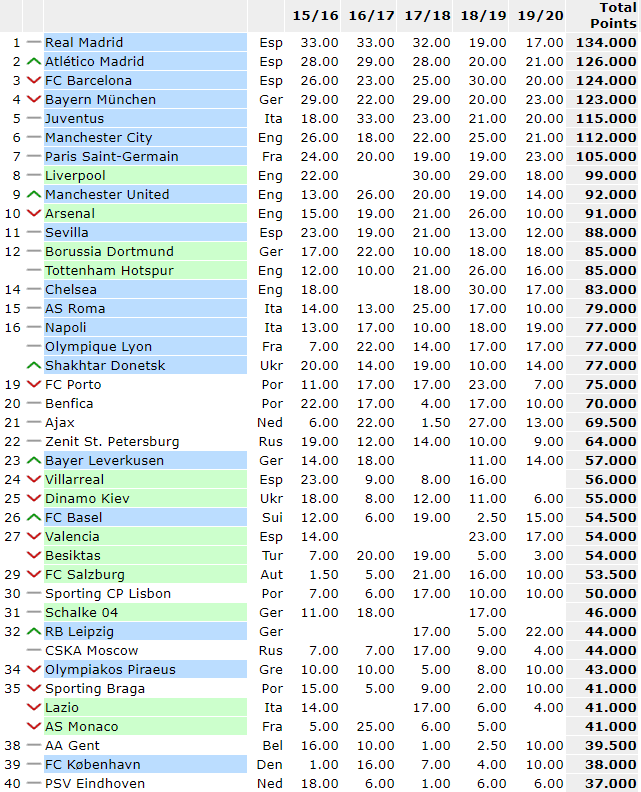The width and height of the screenshot is (641, 792).
Task: Click the red down arrow next to Bayern München
Action: [33, 99]
